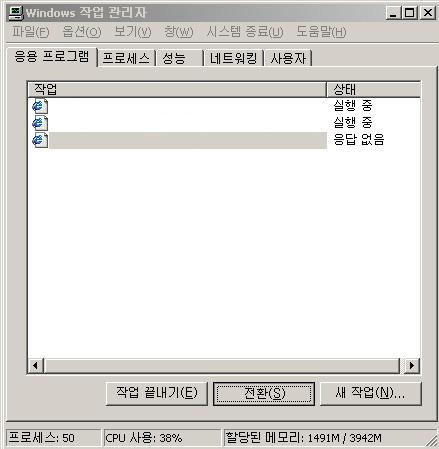Open the 보기(V) menu
Screen dimensions: 439x449
click(x=132, y=32)
